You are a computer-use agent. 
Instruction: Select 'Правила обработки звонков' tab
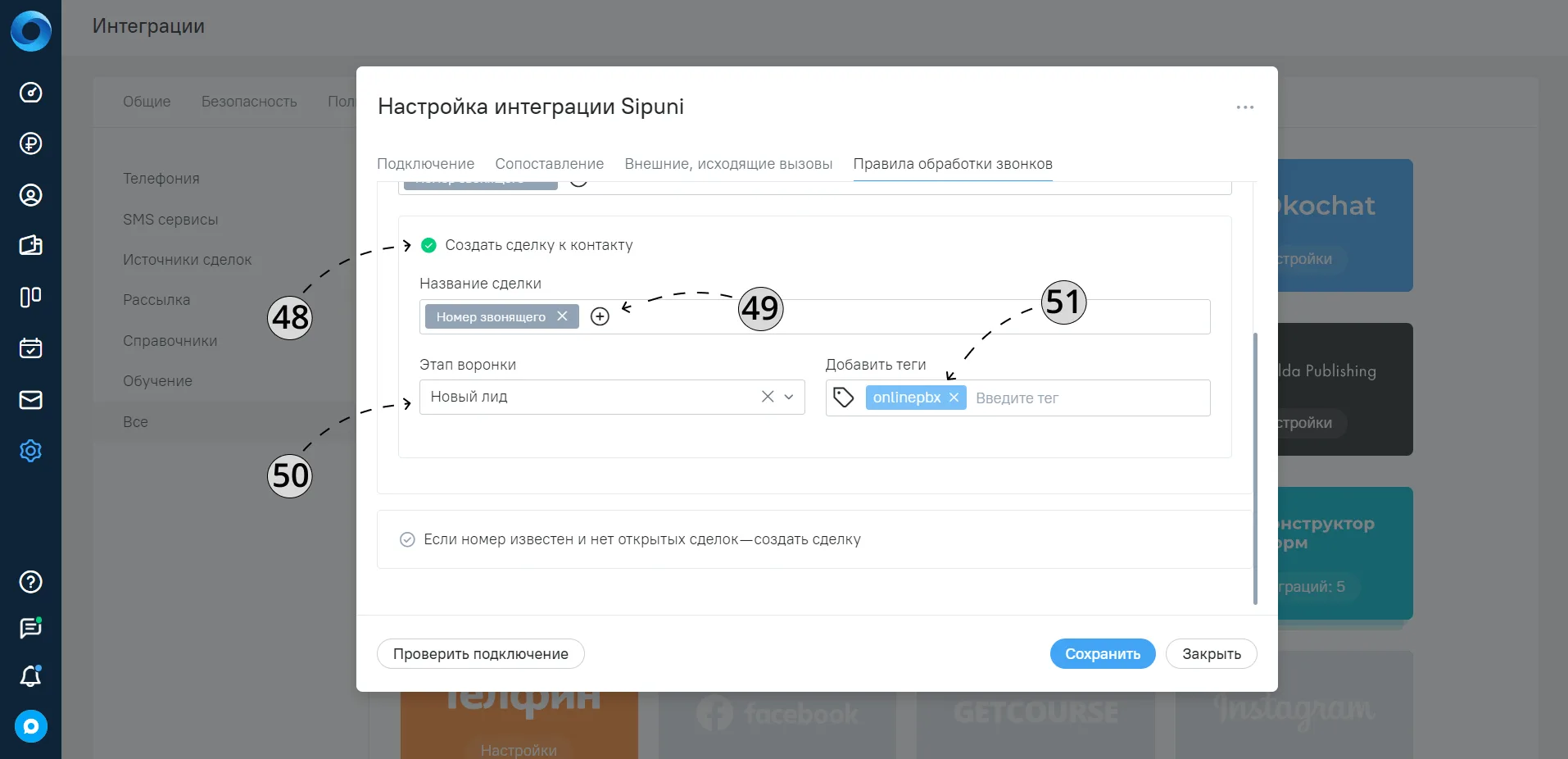coord(953,164)
